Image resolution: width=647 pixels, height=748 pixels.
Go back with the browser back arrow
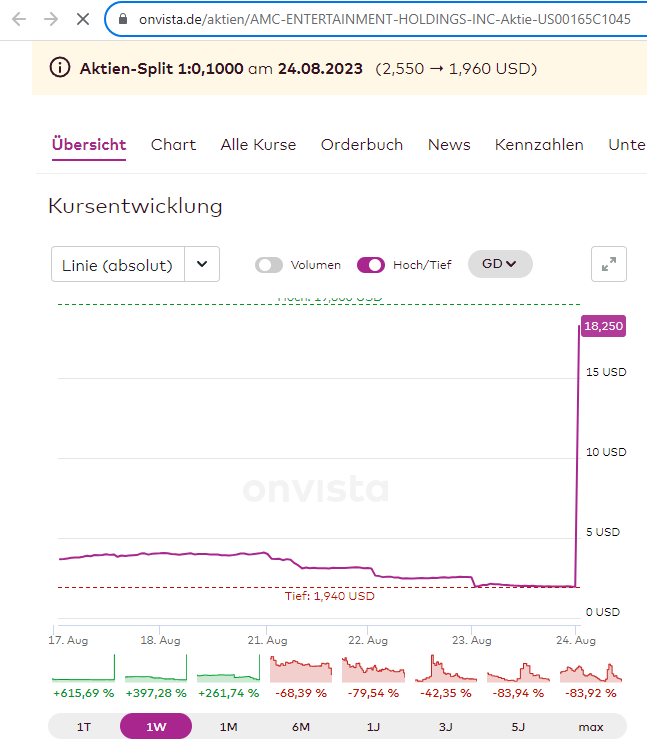pos(19,19)
